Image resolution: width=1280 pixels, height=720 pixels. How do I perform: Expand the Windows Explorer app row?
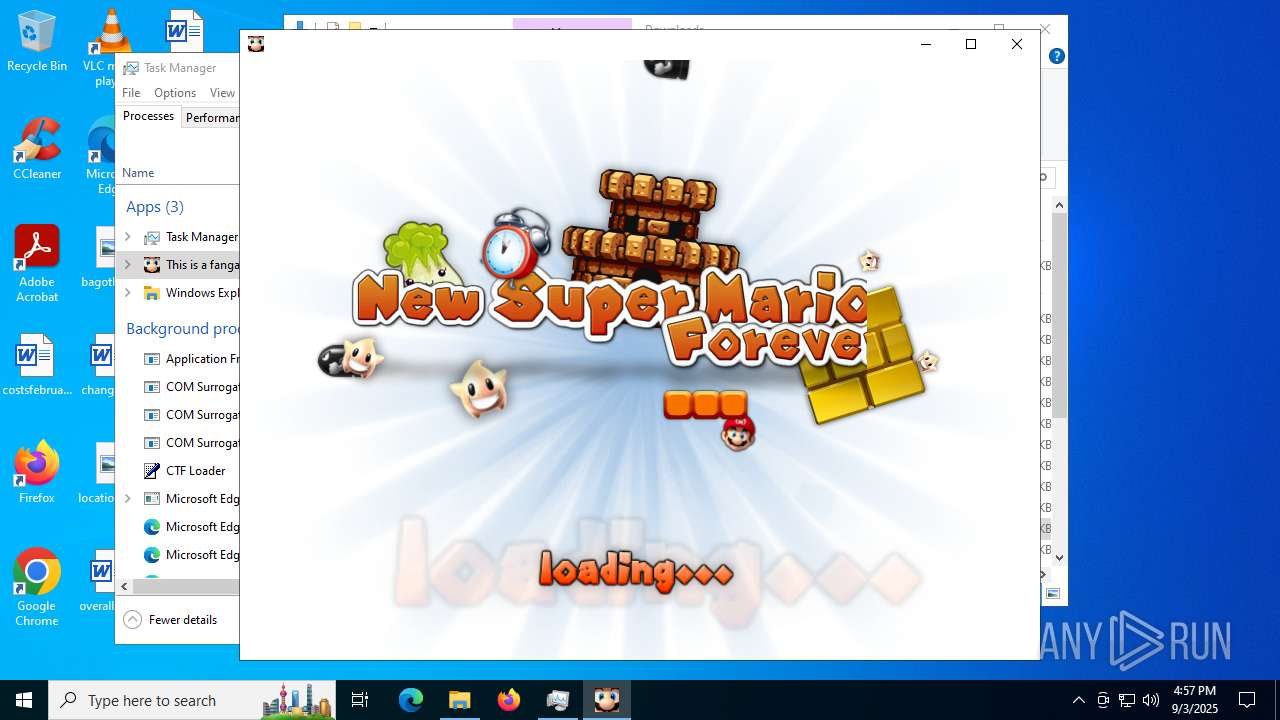[128, 293]
